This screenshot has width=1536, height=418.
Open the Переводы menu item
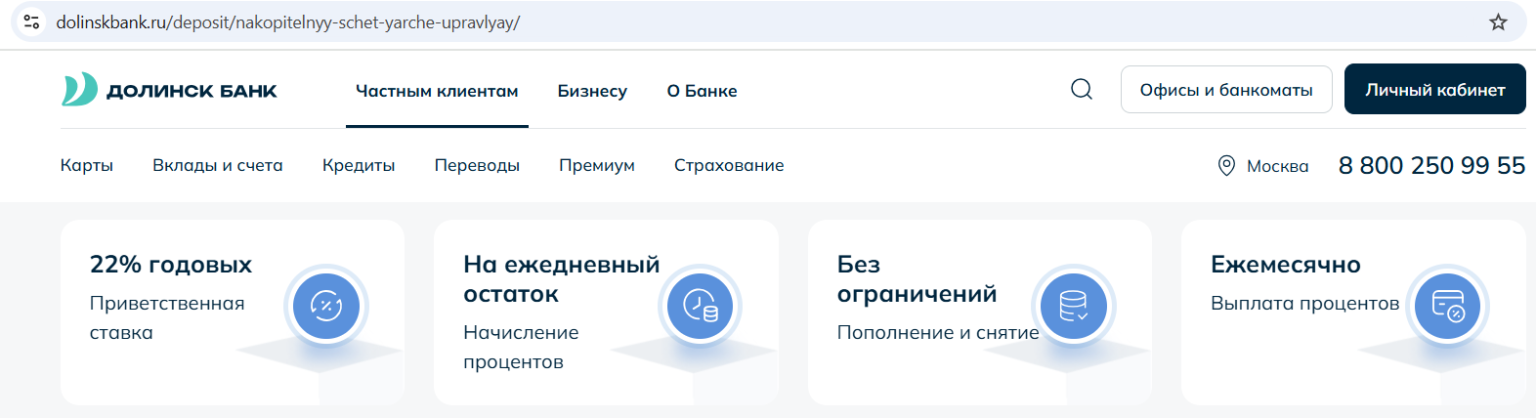pyautogui.click(x=477, y=166)
